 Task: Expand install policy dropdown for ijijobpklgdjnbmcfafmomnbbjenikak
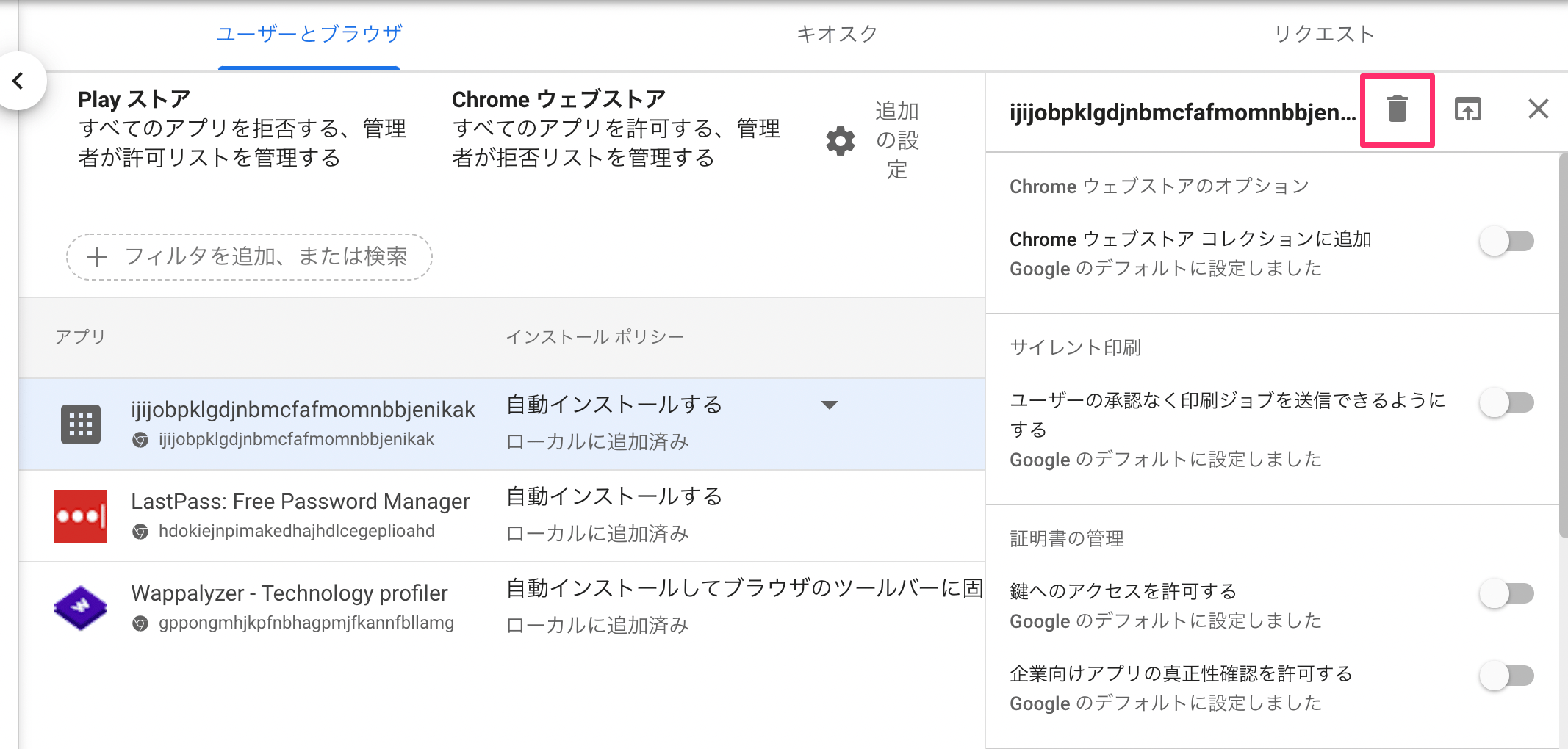click(830, 405)
